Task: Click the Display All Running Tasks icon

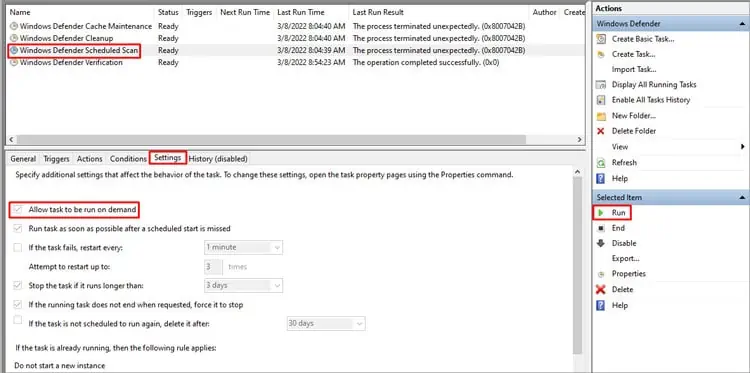Action: 601,85
